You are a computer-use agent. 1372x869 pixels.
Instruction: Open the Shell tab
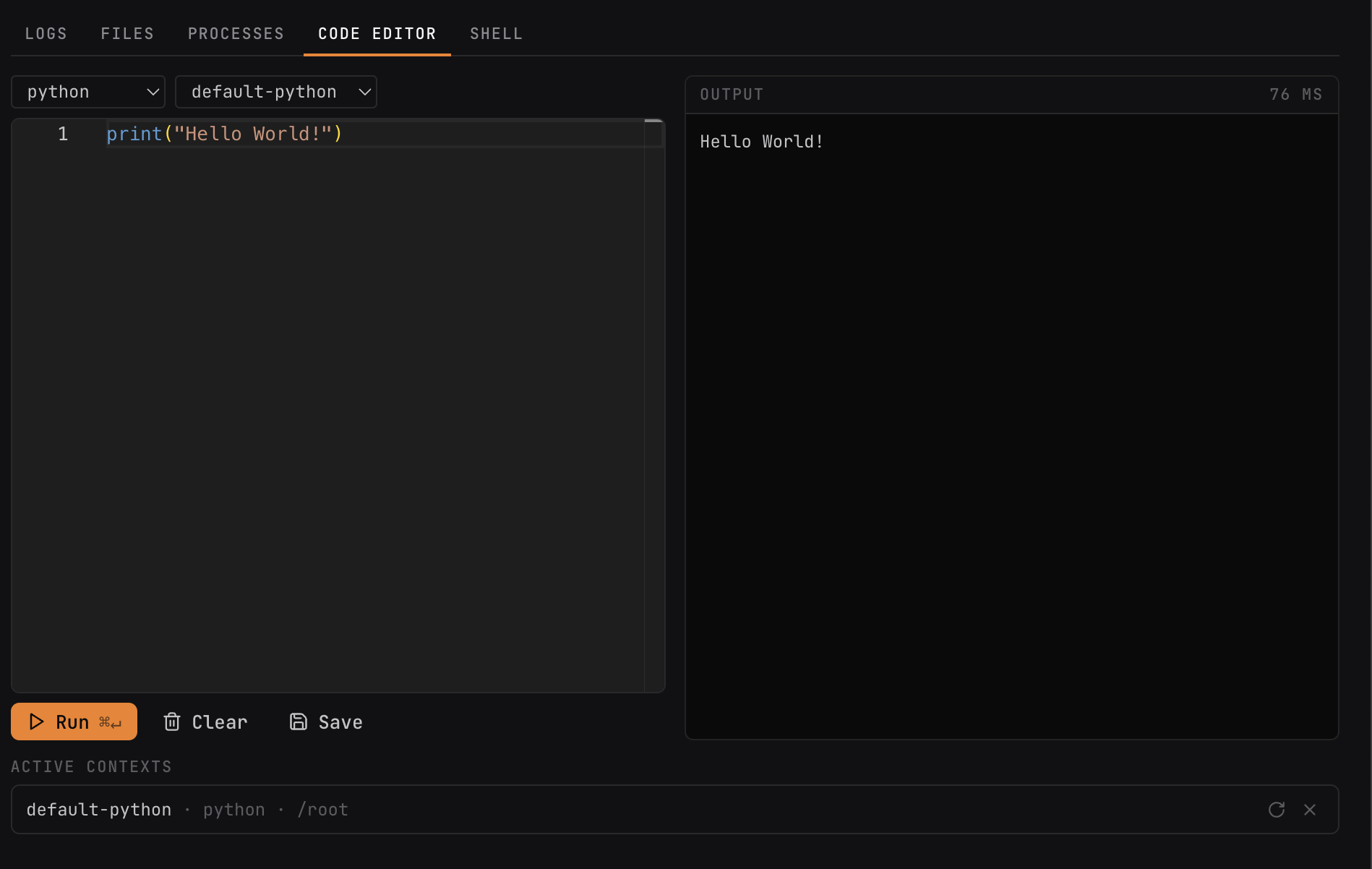496,34
